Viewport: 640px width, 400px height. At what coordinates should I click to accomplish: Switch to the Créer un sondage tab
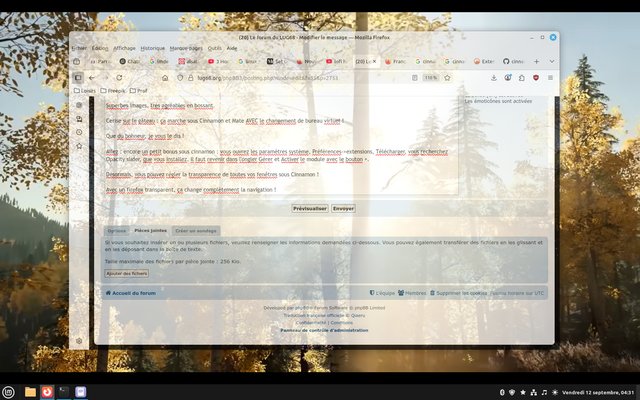pyautogui.click(x=193, y=230)
